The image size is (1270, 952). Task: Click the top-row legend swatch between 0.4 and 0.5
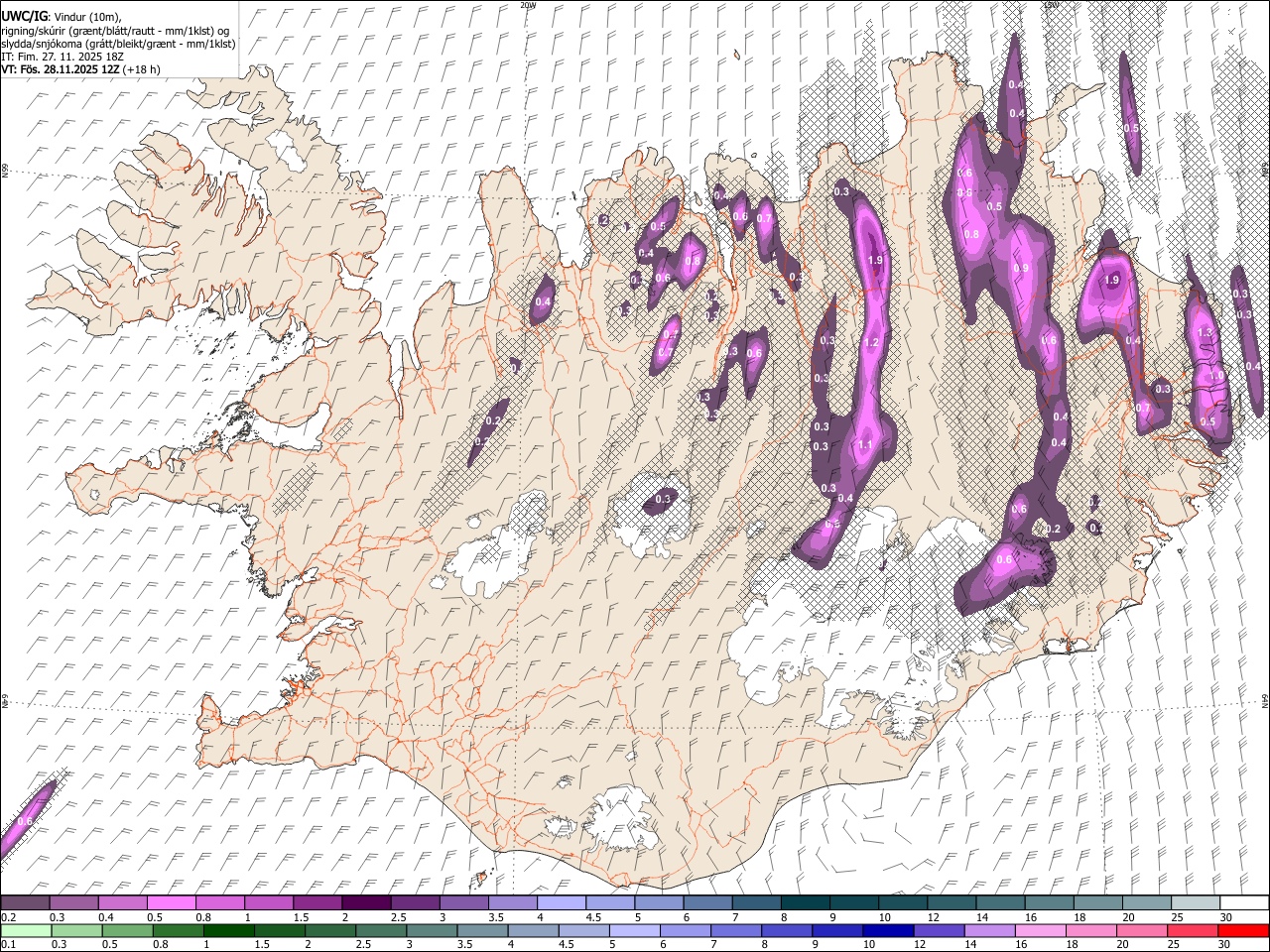click(123, 903)
